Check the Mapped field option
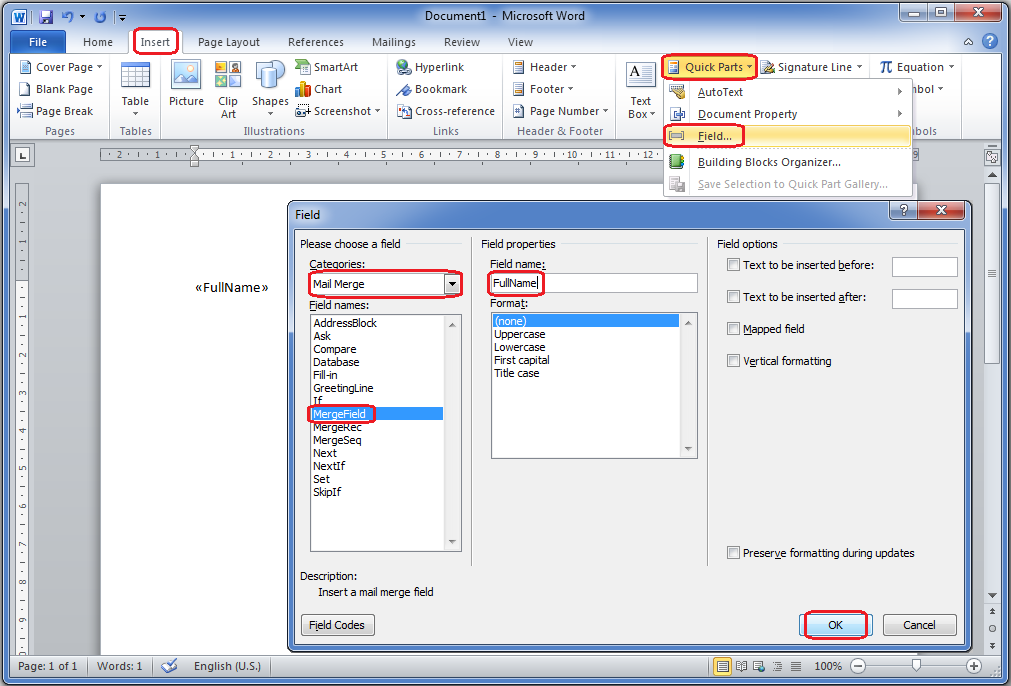Image resolution: width=1011 pixels, height=686 pixels. 734,329
